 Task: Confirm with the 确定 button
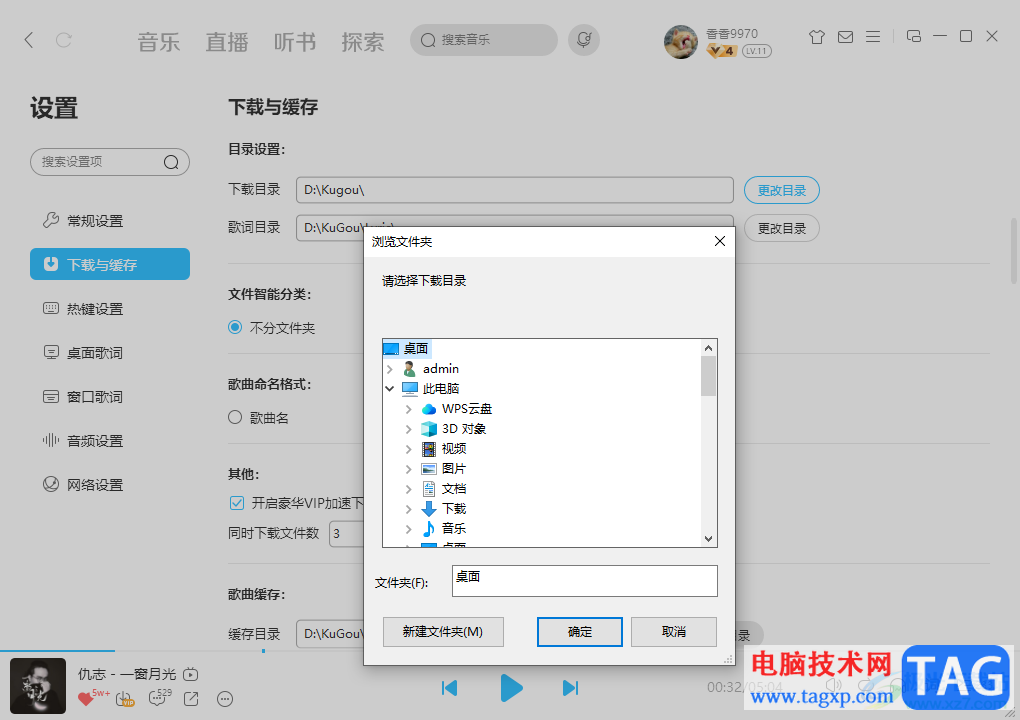(x=580, y=632)
